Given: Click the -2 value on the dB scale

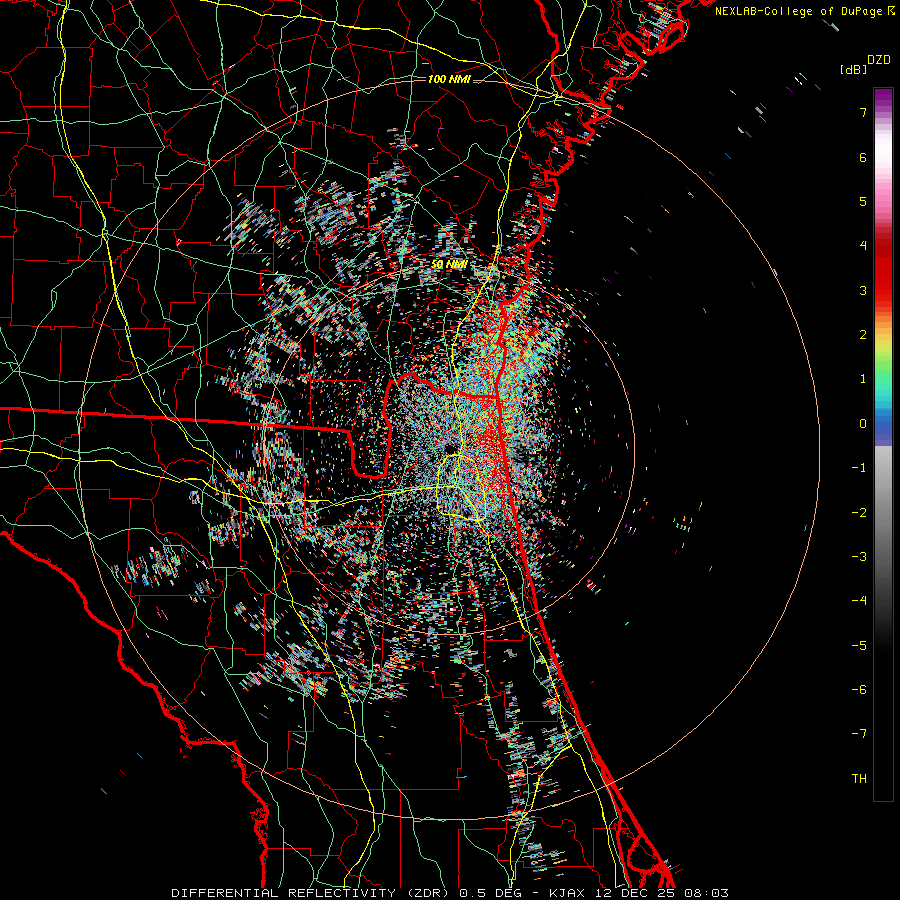Looking at the screenshot, I should pos(859,513).
